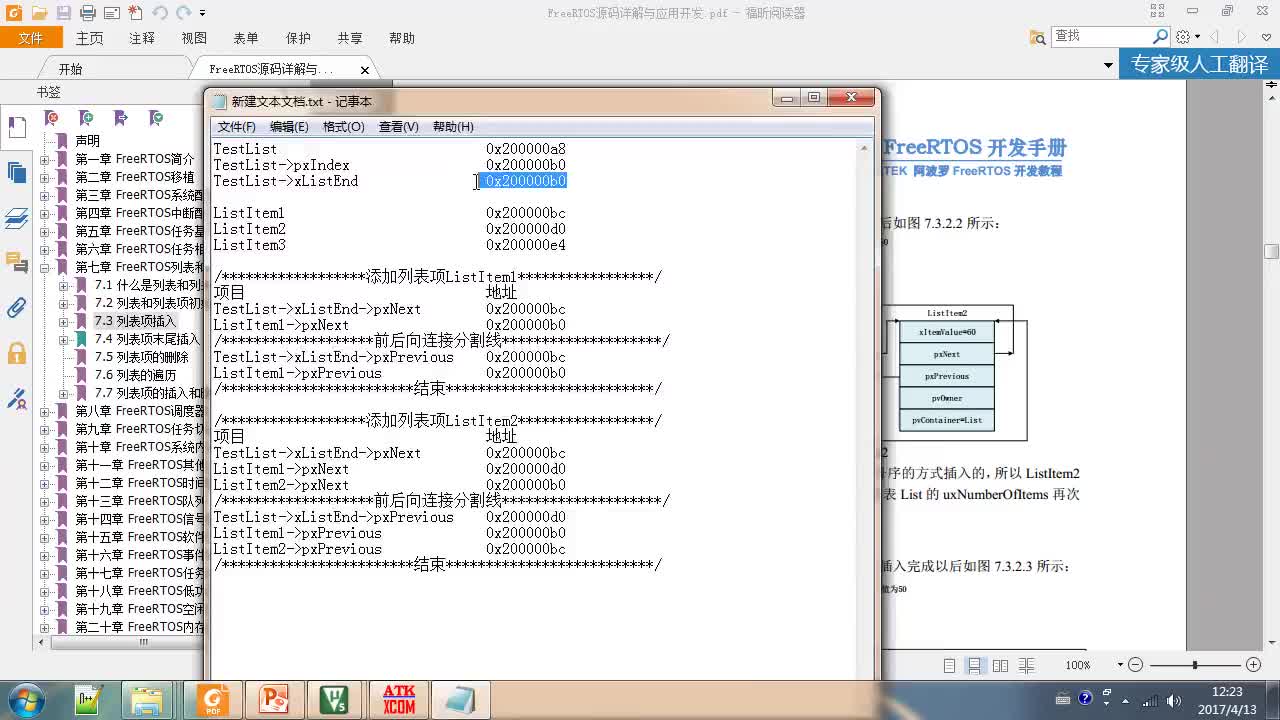The image size is (1280, 720).
Task: Open the attachments paperclip panel in sidebar
Action: [17, 308]
